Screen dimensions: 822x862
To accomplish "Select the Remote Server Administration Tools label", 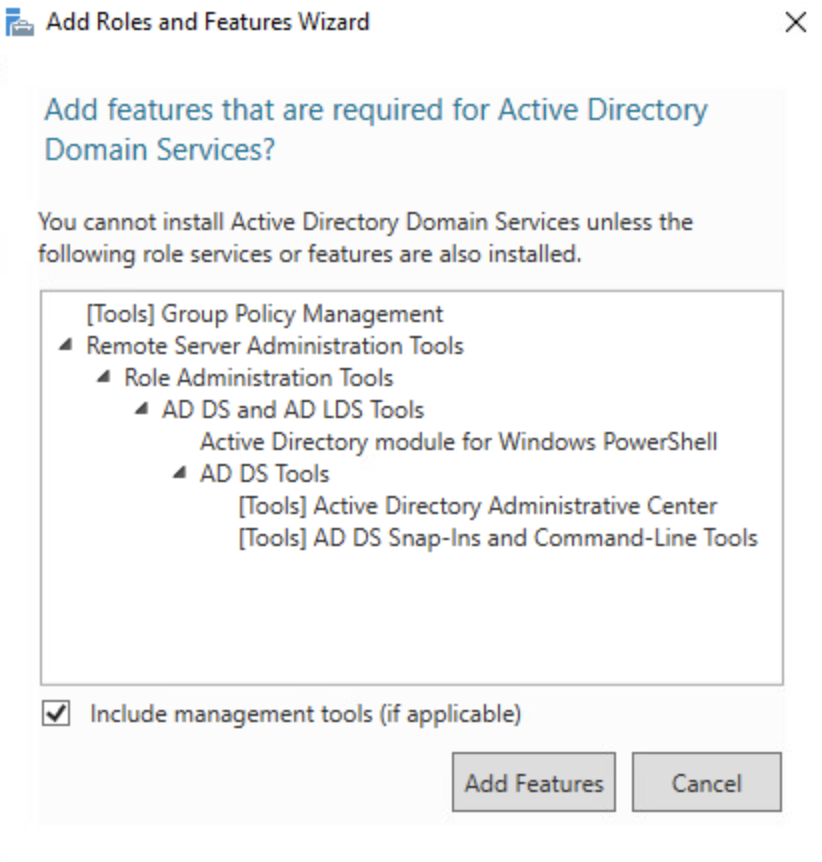I will pos(275,346).
